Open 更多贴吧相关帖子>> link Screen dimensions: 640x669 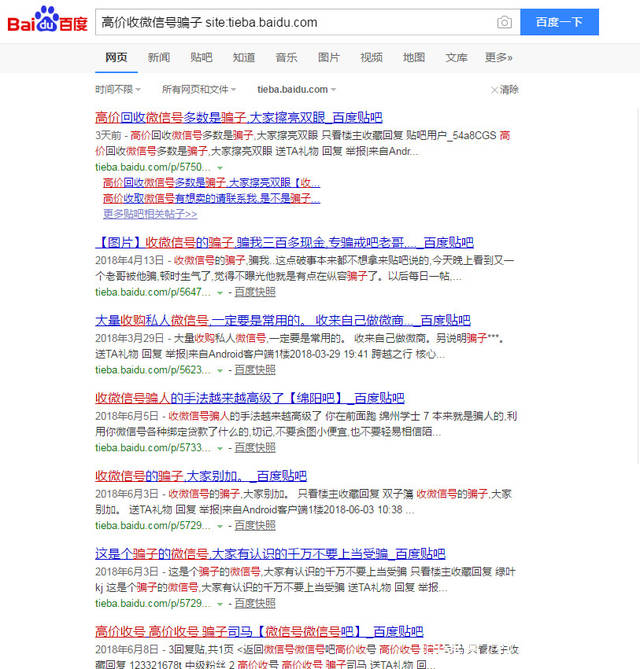click(150, 214)
